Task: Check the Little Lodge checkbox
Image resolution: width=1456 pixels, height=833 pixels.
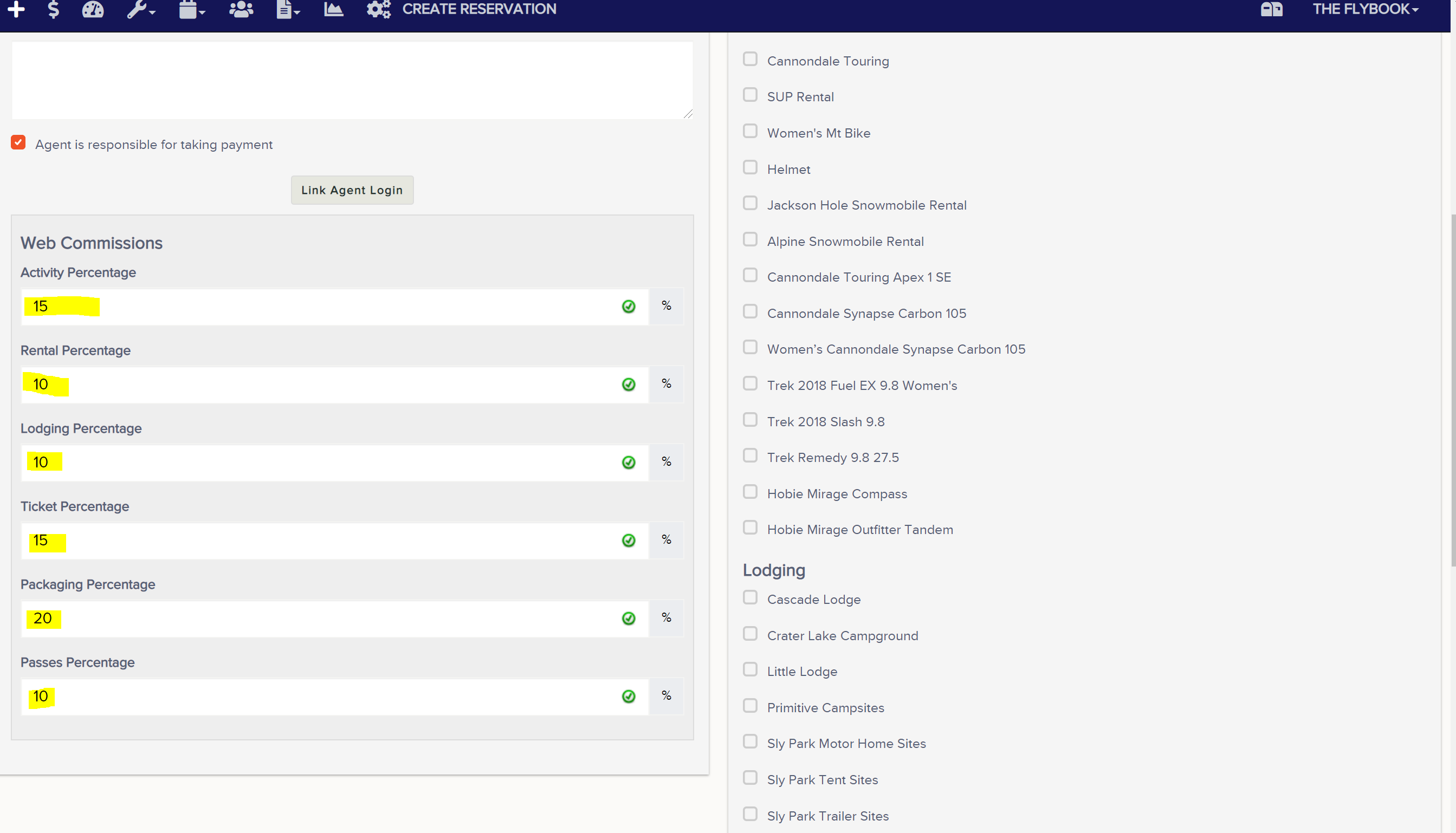Action: (x=750, y=669)
